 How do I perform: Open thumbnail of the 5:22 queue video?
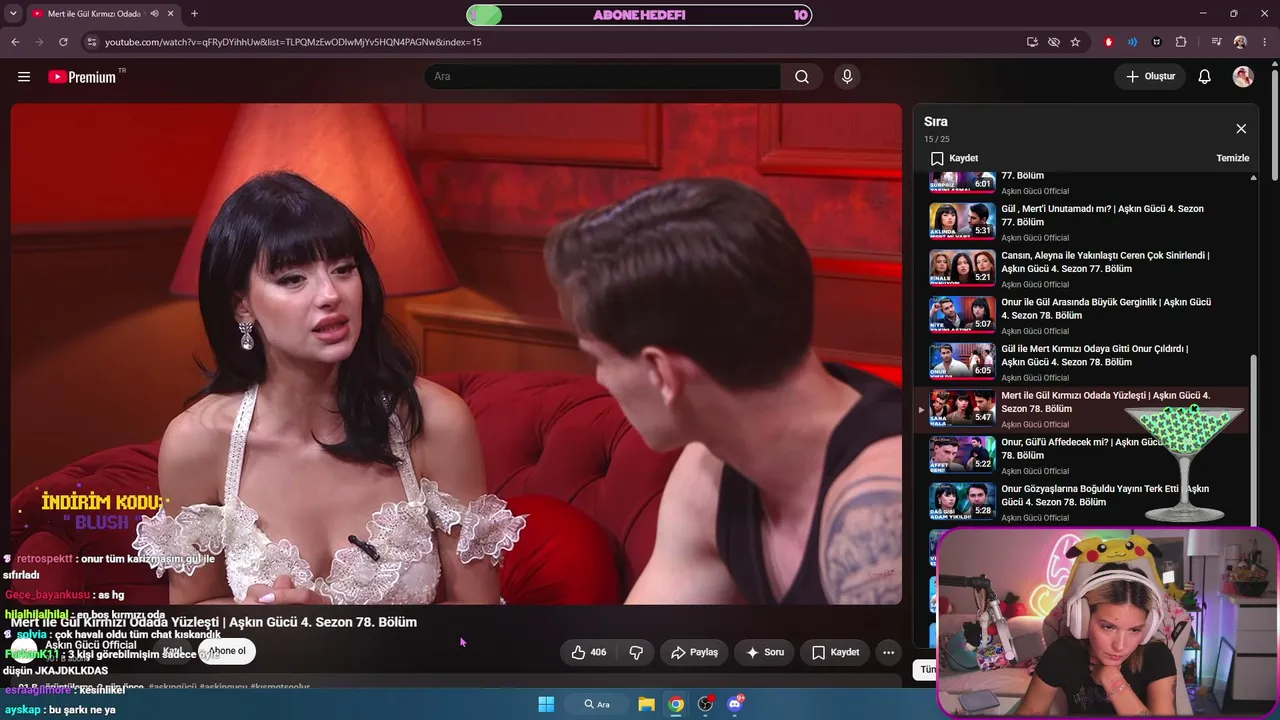pos(962,455)
